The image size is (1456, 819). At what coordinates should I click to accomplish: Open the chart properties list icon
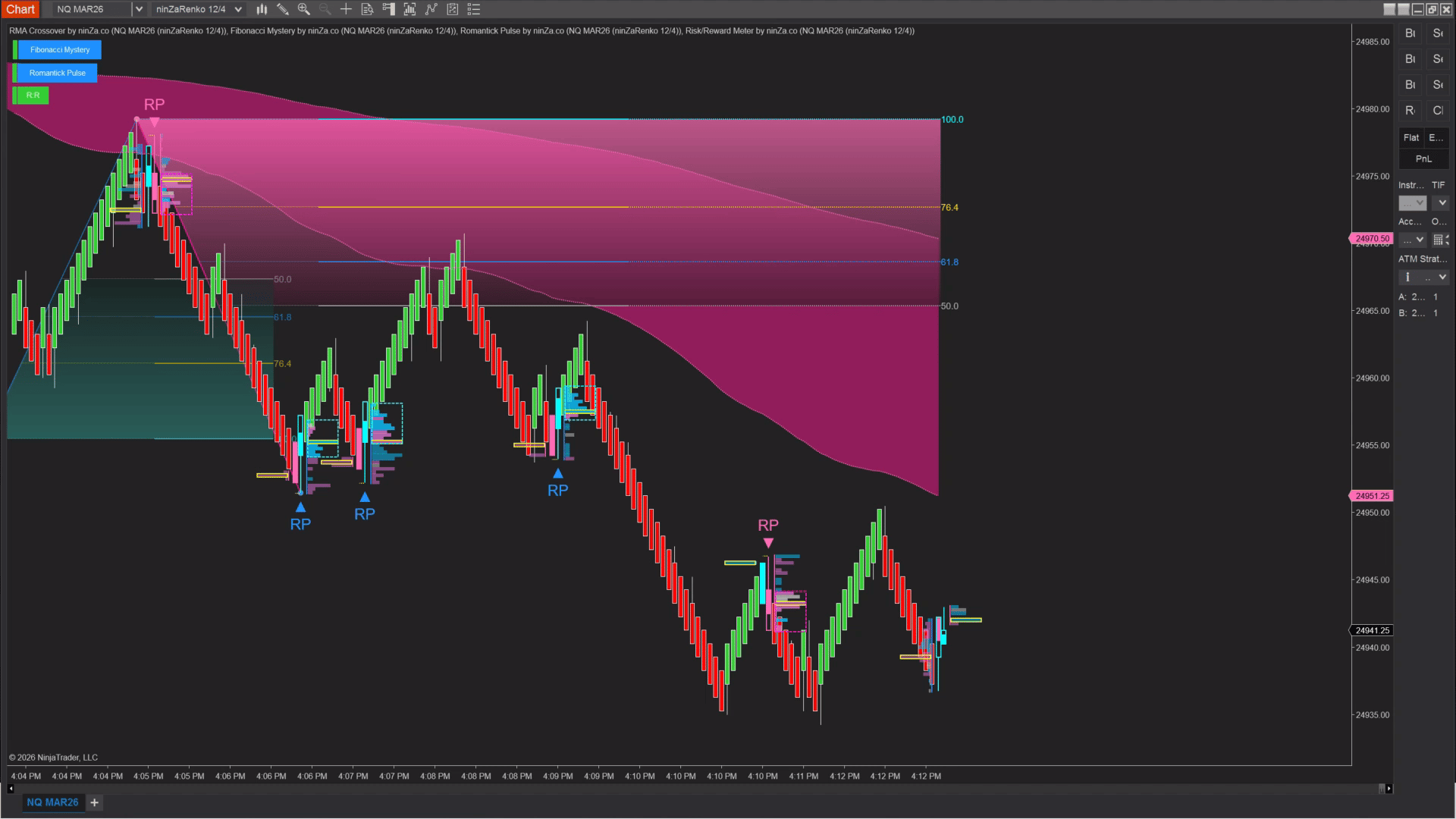pyautogui.click(x=473, y=9)
